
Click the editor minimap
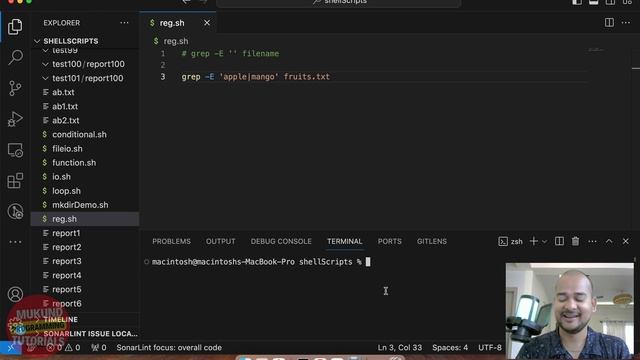(596, 50)
